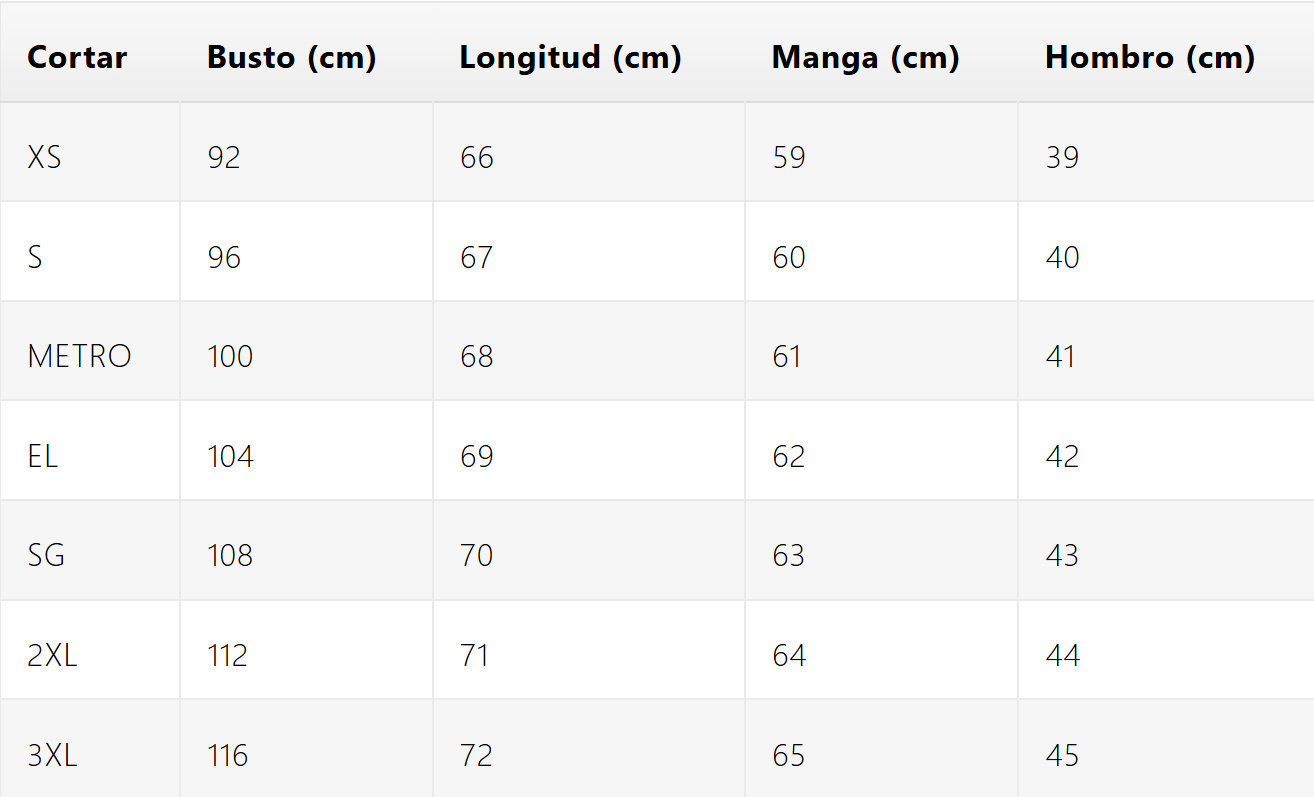Click the 3XL size cell

pos(52,756)
